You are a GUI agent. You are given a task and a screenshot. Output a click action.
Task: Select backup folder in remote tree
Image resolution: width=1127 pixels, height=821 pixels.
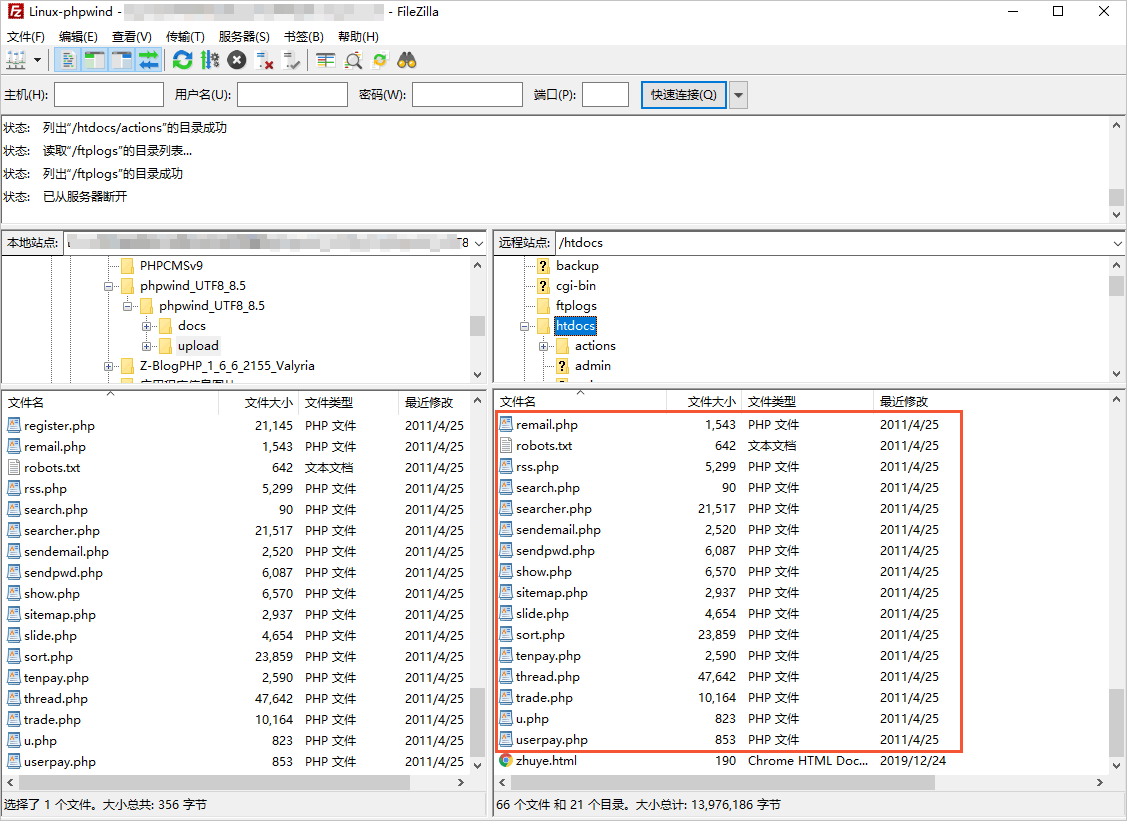(x=577, y=266)
